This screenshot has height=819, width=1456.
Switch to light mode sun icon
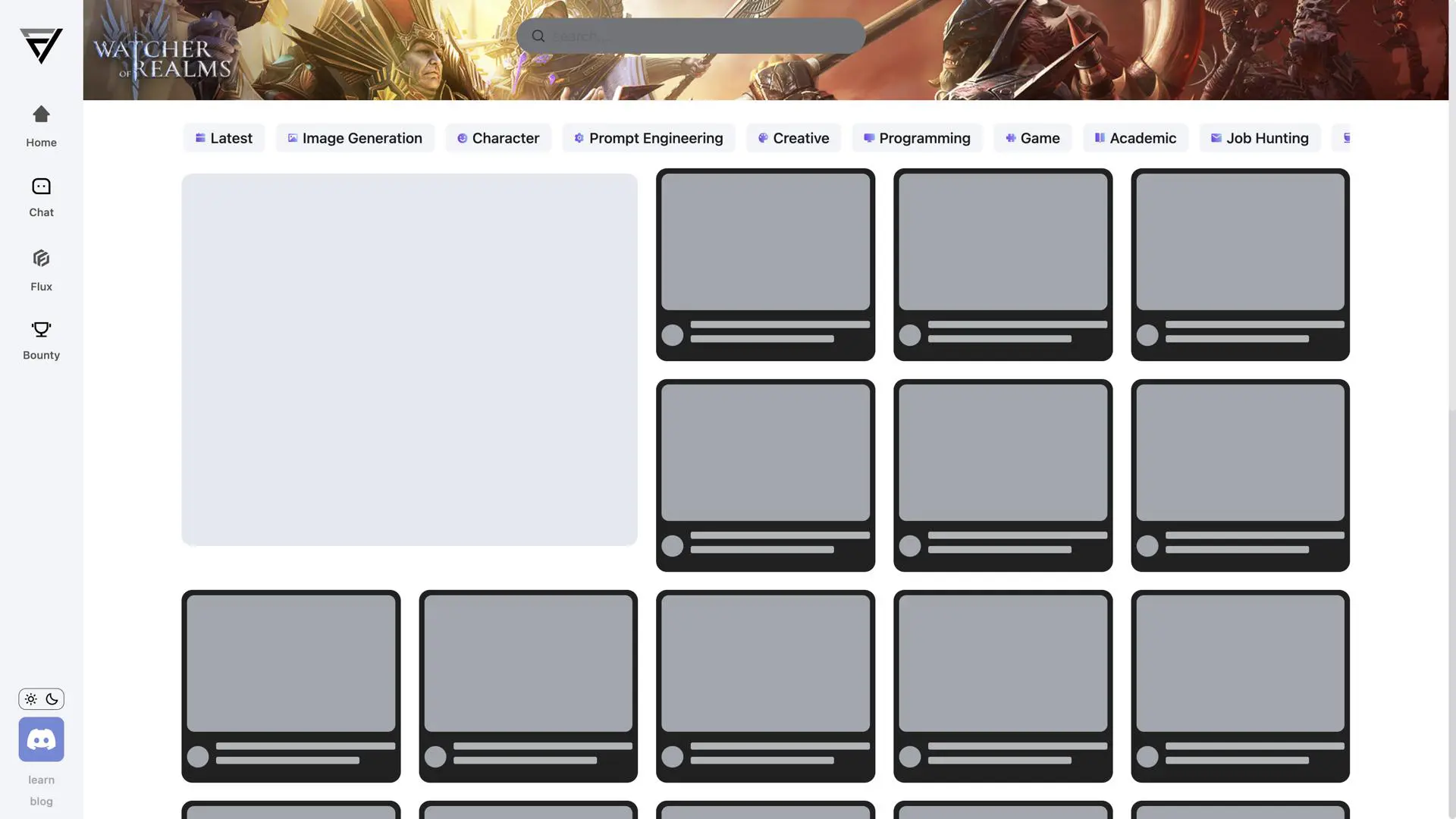coord(31,699)
